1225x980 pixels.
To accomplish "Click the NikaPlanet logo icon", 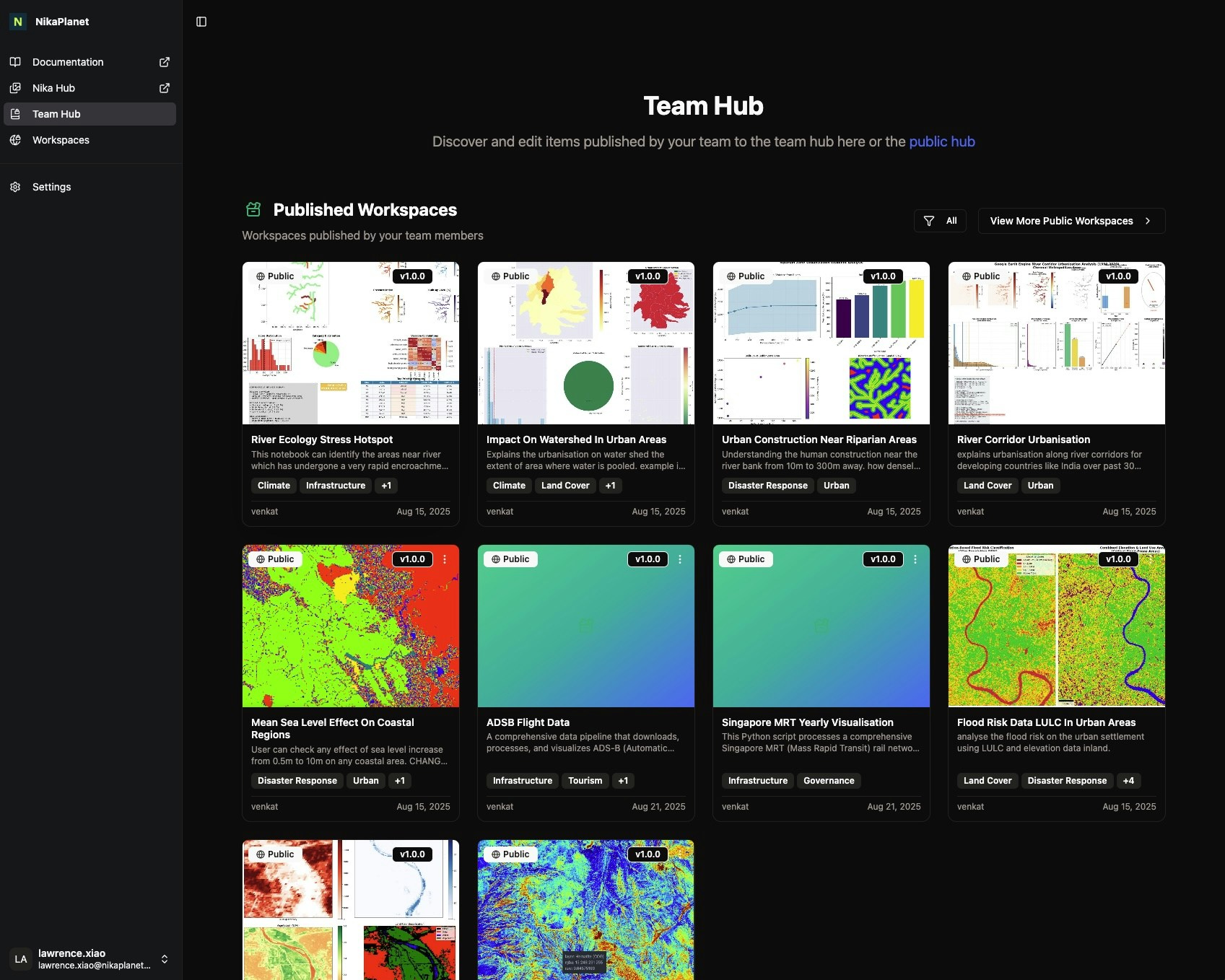I will tap(18, 22).
